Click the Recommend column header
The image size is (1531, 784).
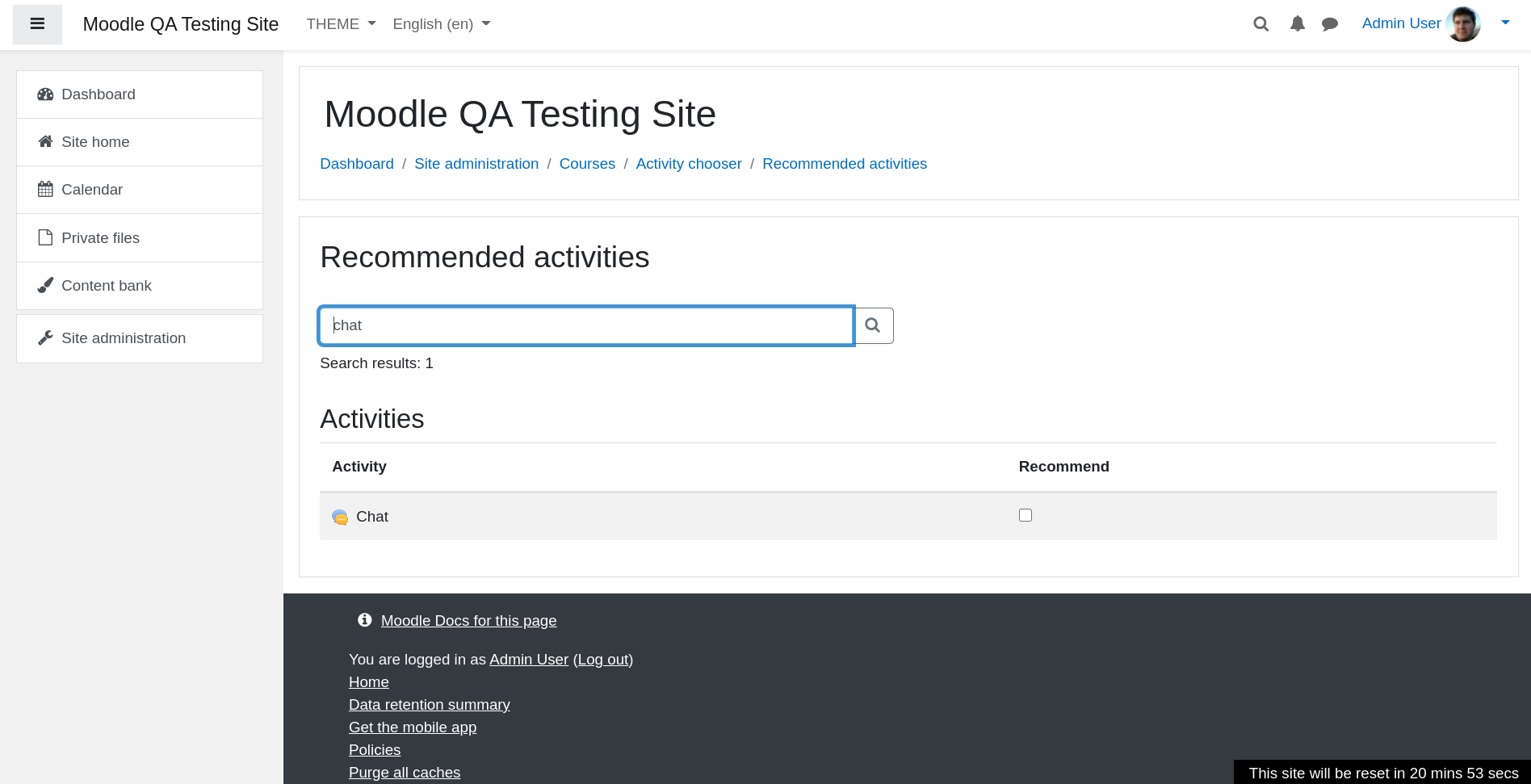point(1063,467)
